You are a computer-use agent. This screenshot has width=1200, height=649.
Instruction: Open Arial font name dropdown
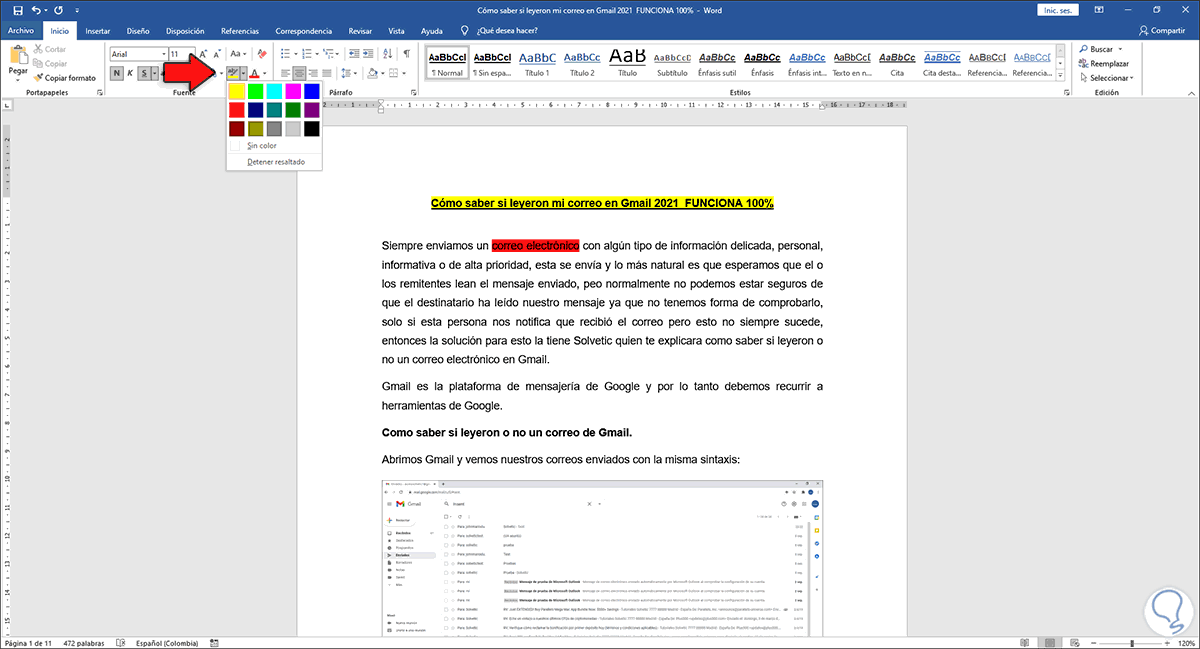pyautogui.click(x=163, y=53)
